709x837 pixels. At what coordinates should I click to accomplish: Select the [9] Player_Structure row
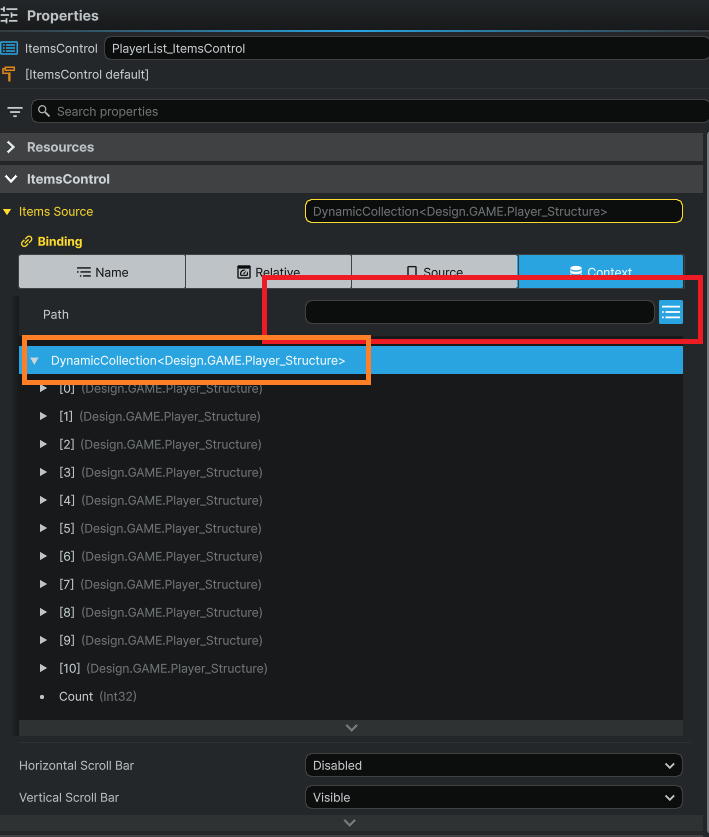351,641
